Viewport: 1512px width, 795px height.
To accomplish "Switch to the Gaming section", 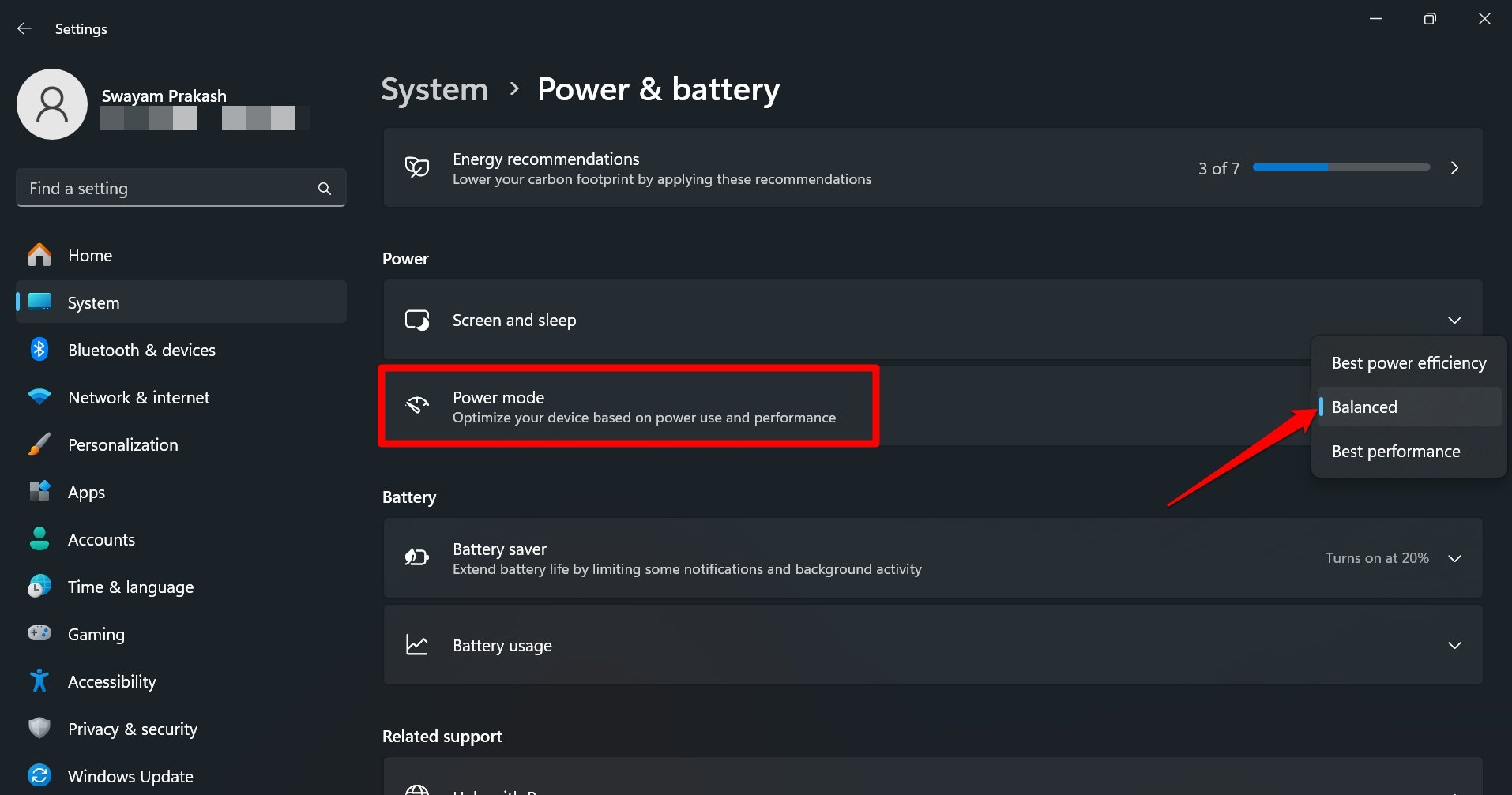I will coord(96,634).
